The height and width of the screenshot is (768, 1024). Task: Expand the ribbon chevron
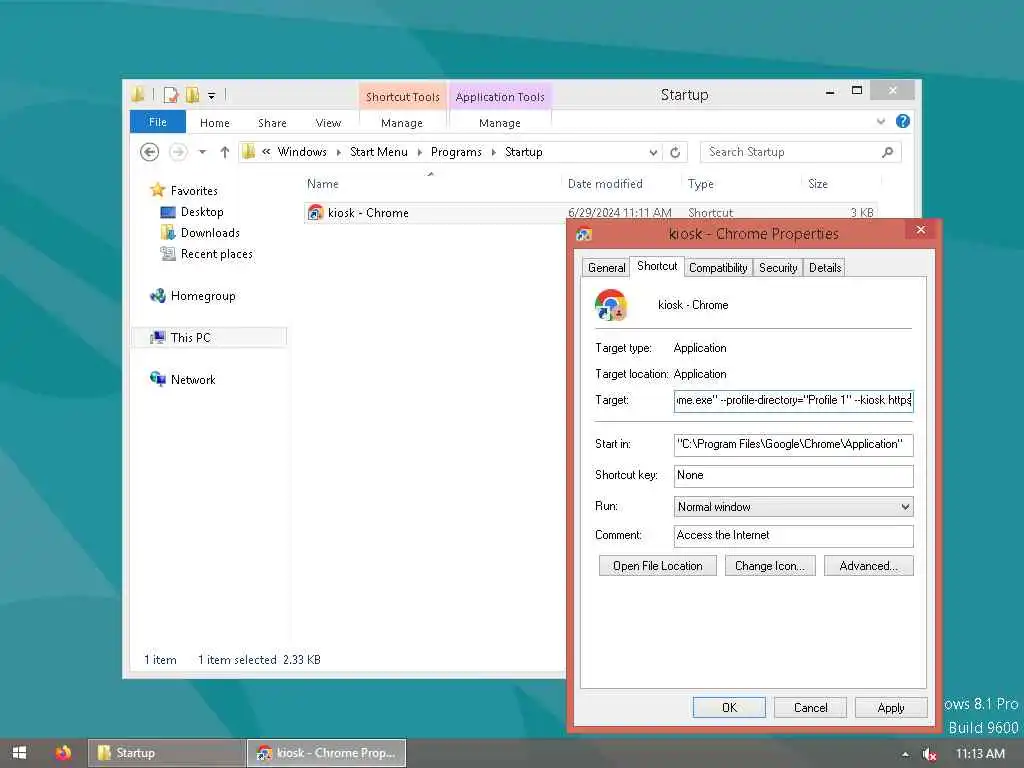880,121
